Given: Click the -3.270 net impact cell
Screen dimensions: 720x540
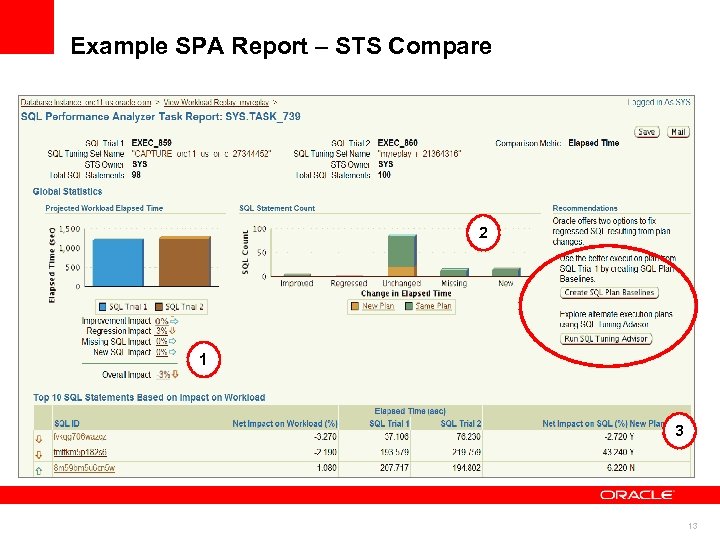Looking at the screenshot, I should (325, 437).
